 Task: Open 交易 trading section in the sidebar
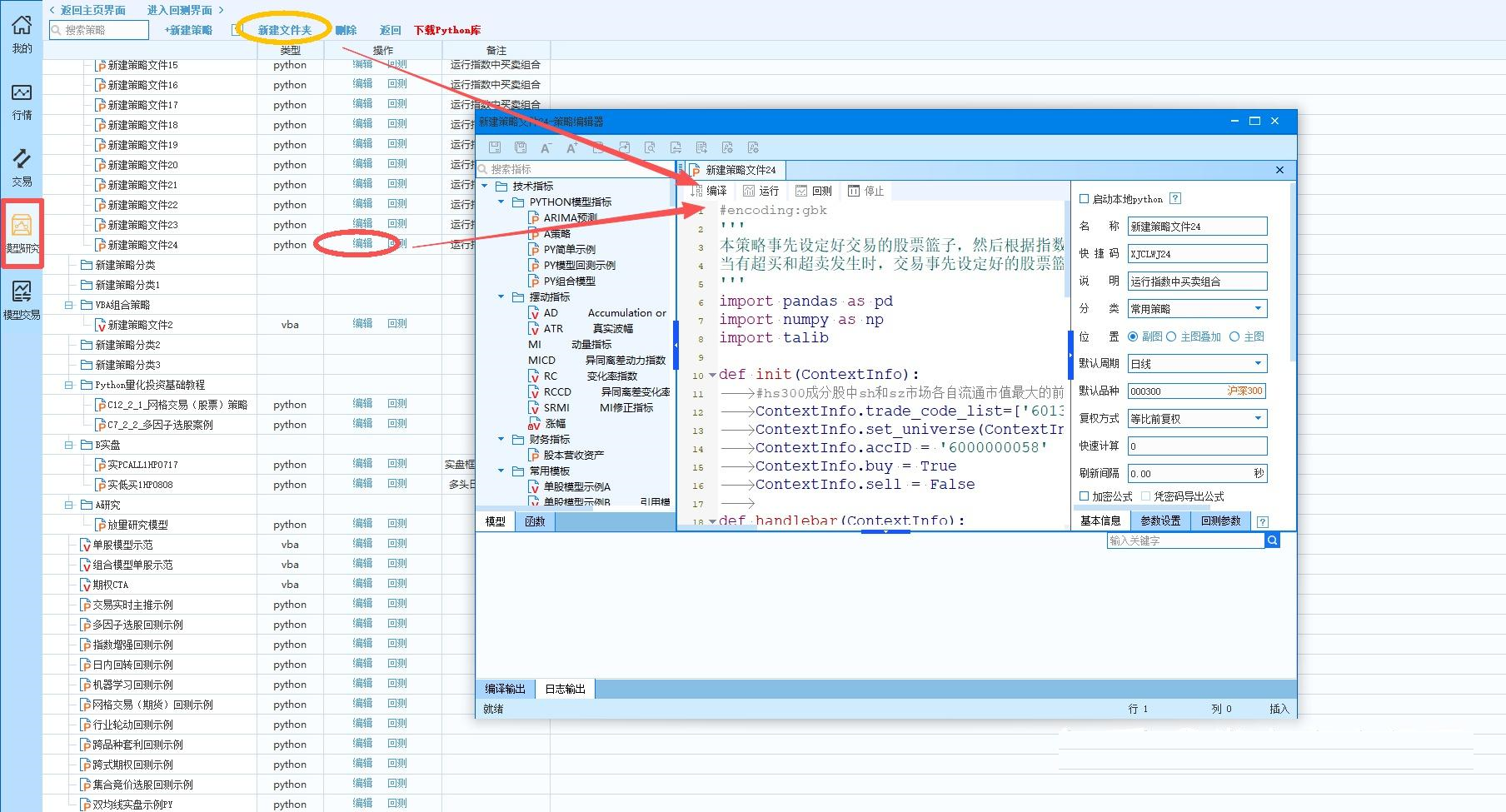point(22,167)
